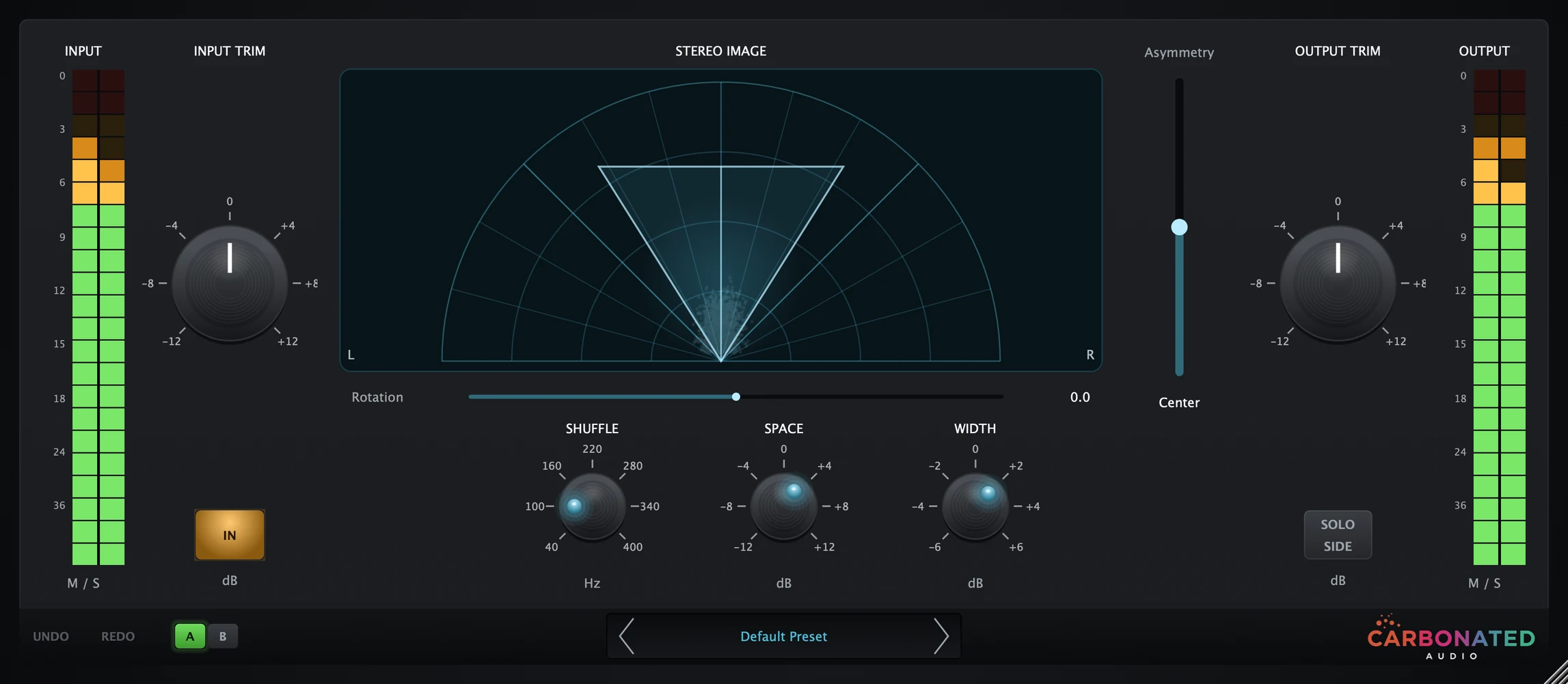This screenshot has height=684, width=1568.
Task: Click the output meter M / S label
Action: pos(1484,583)
